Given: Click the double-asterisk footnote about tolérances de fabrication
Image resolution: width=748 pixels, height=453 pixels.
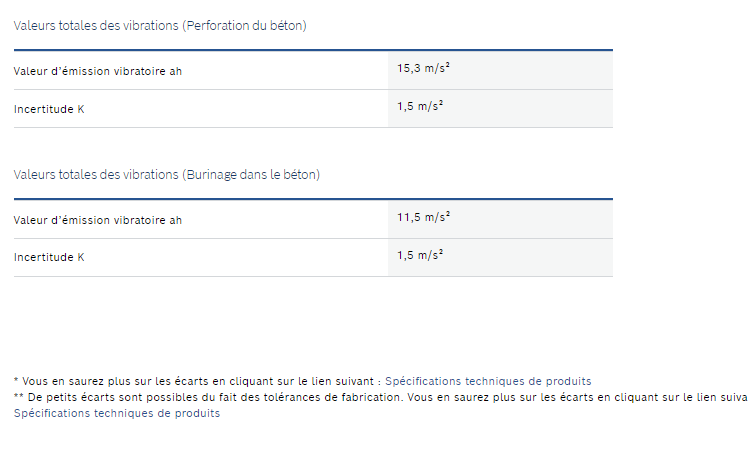Looking at the screenshot, I should point(381,397).
